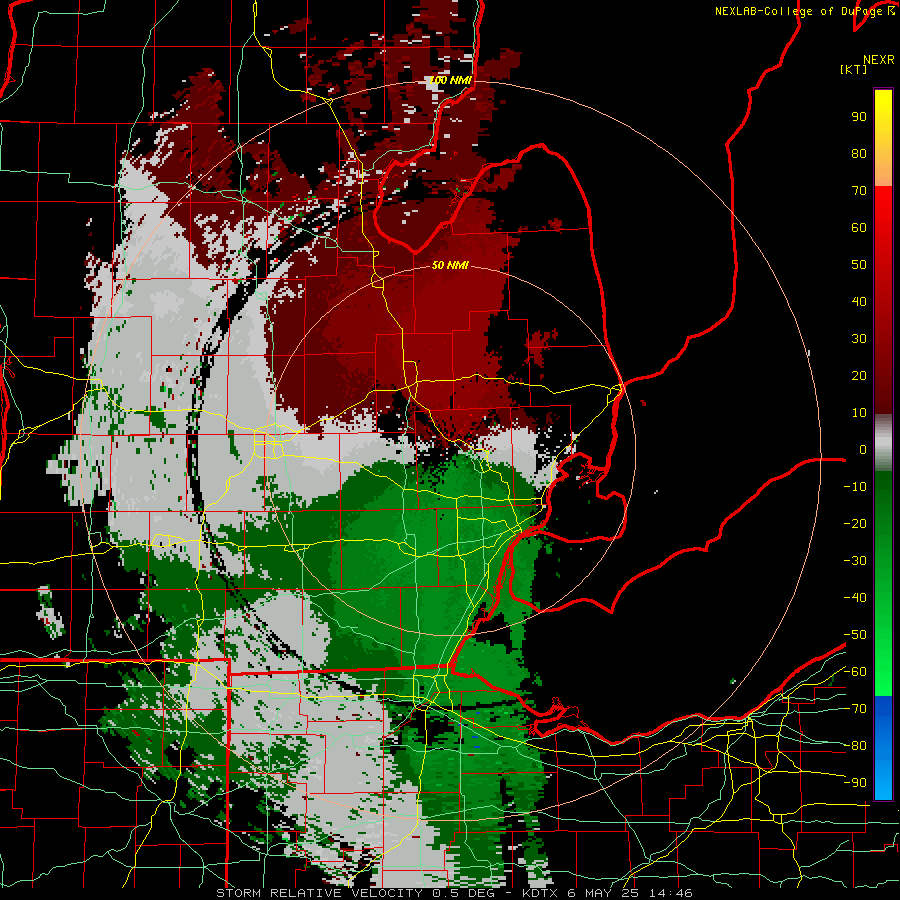Screen dimensions: 900x900
Task: Select the positive 30 legend value
Action: [x=859, y=339]
